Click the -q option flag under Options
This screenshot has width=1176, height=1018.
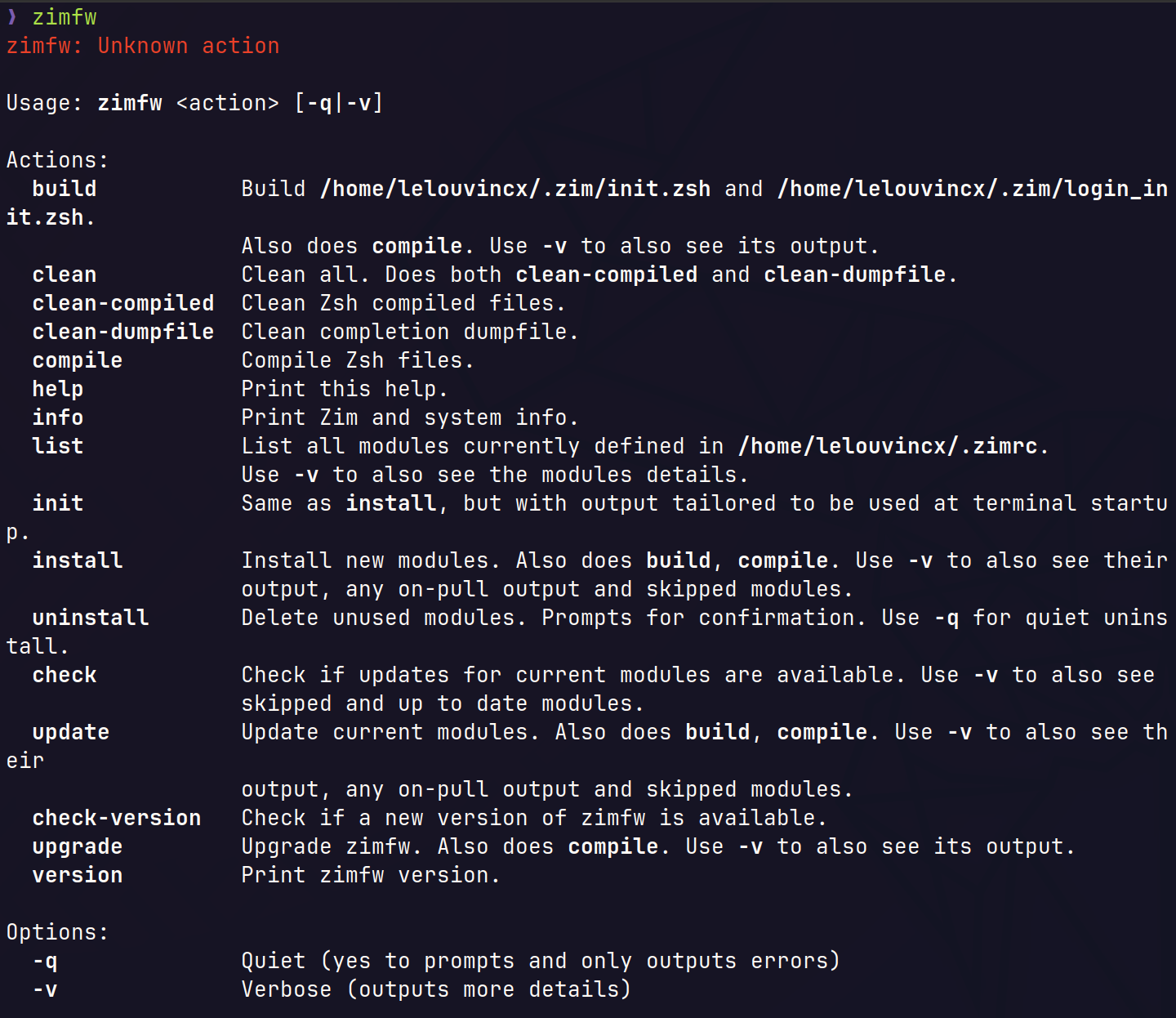(45, 961)
